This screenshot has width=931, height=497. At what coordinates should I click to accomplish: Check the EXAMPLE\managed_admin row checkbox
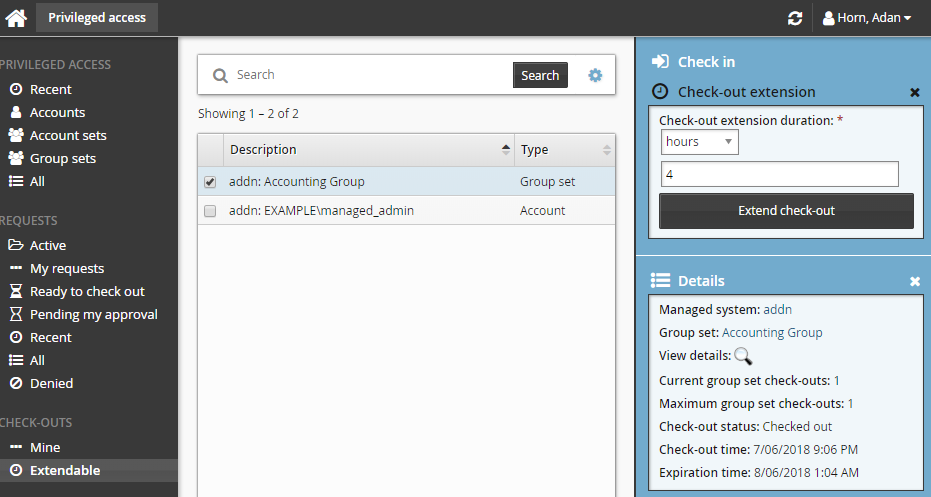tap(210, 211)
